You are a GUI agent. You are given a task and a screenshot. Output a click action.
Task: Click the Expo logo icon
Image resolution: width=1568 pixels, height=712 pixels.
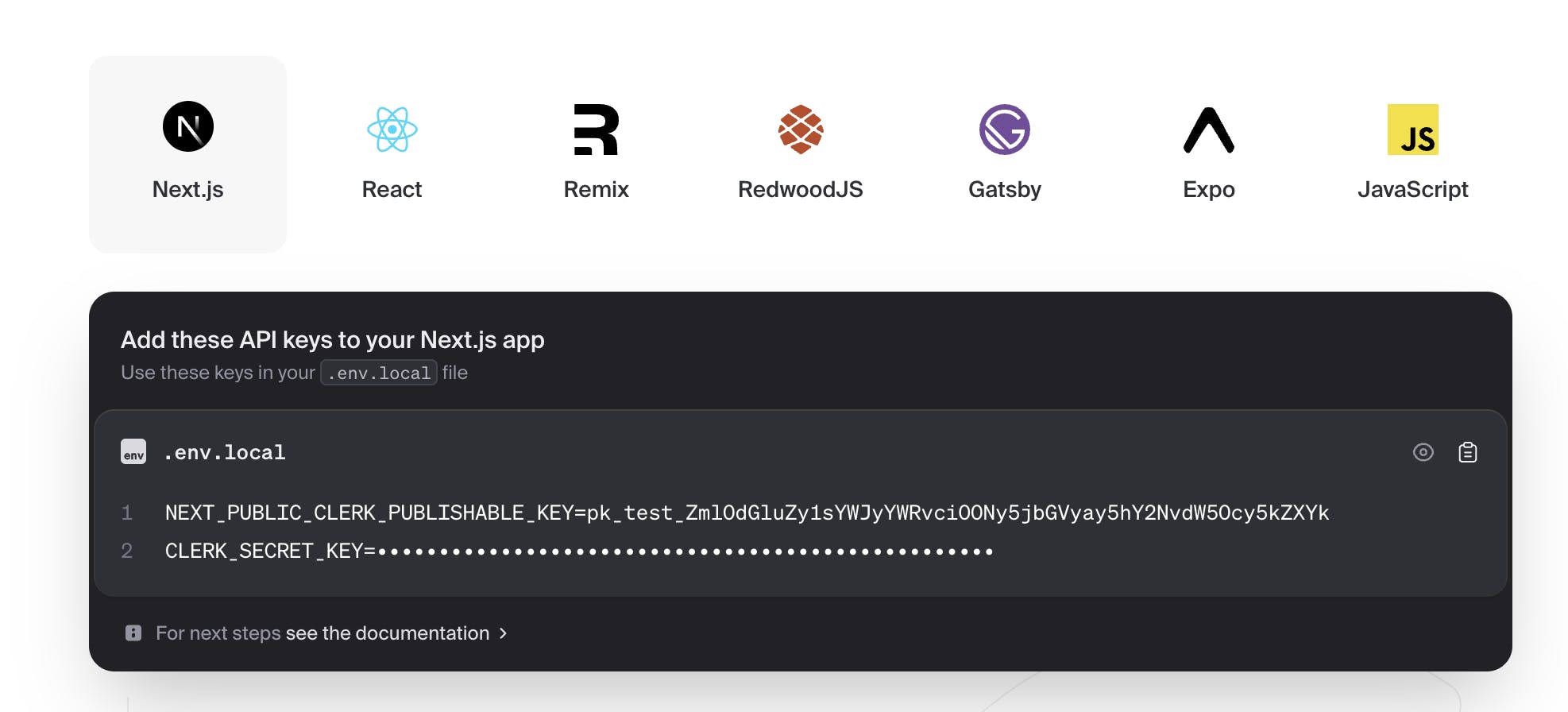tap(1209, 130)
